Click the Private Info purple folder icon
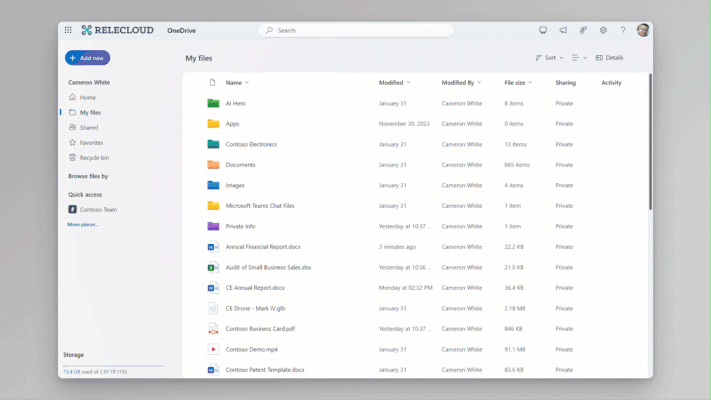 click(x=213, y=226)
